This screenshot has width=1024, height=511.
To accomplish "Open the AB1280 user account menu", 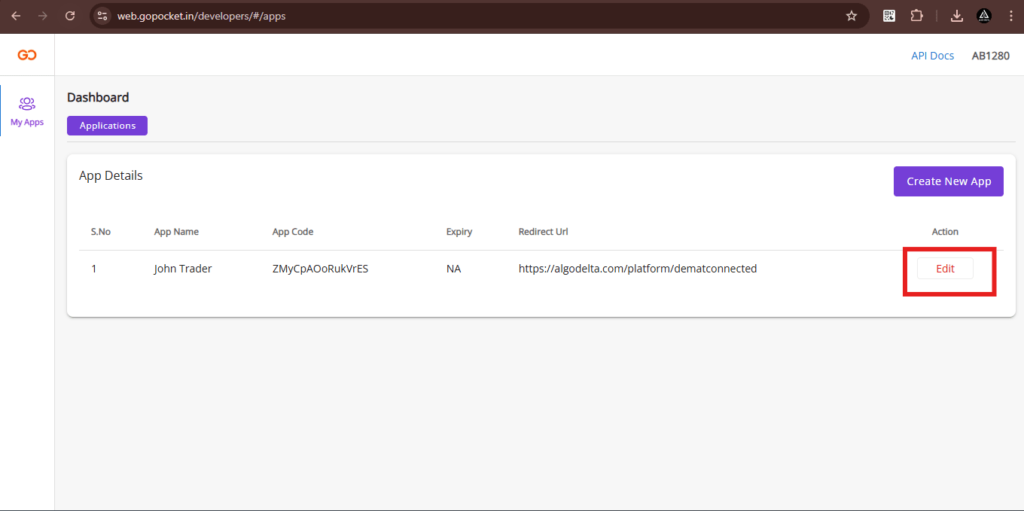I will pyautogui.click(x=990, y=56).
